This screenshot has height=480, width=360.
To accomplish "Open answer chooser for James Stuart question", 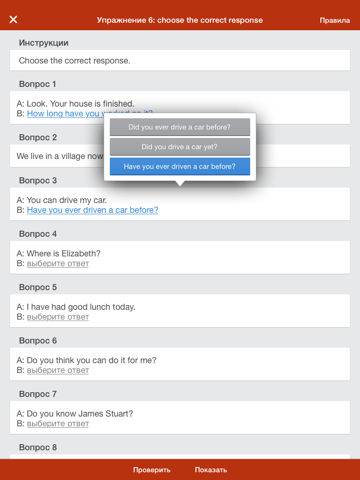I will (58, 423).
